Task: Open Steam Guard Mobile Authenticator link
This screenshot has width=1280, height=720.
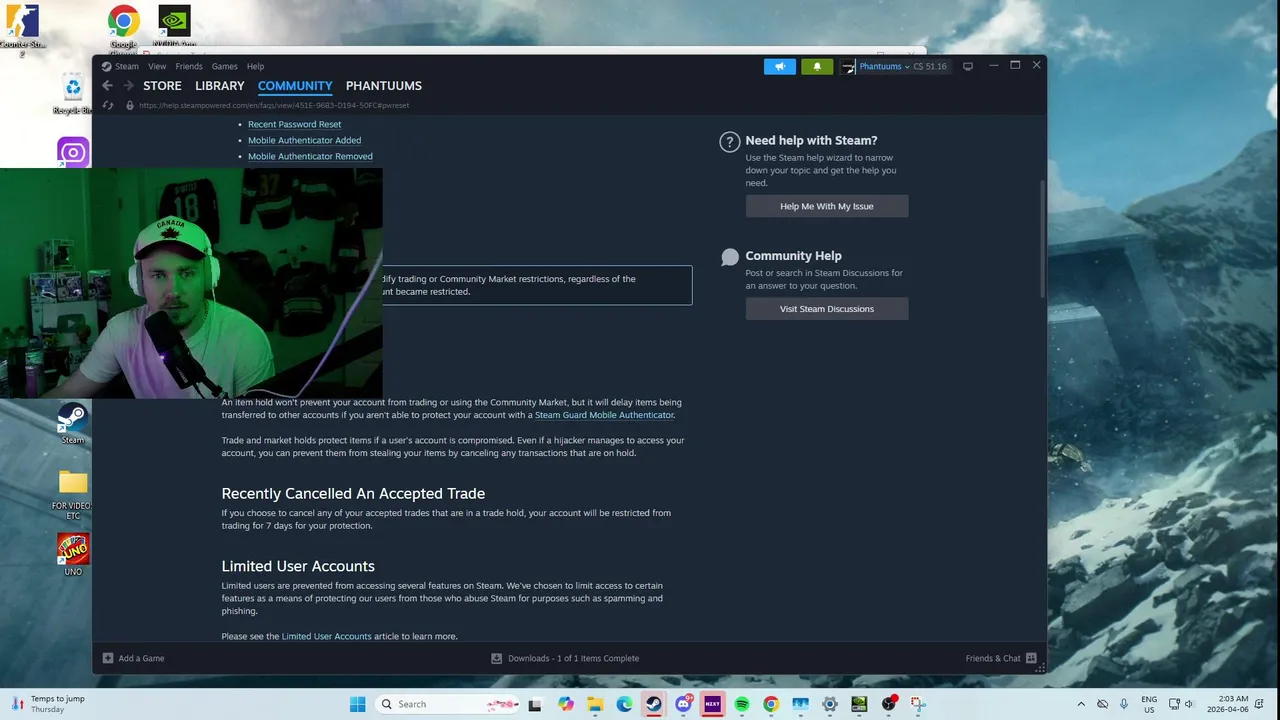Action: coord(604,415)
